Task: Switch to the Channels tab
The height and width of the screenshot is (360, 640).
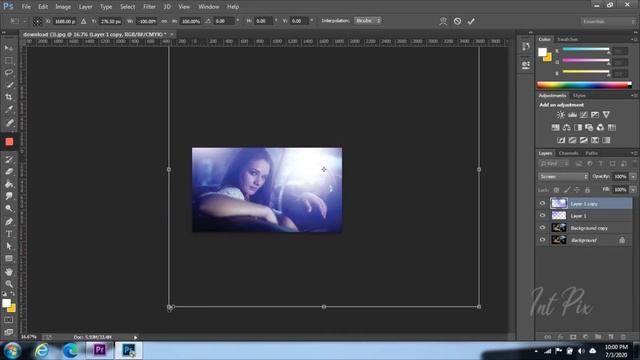Action: [x=569, y=153]
